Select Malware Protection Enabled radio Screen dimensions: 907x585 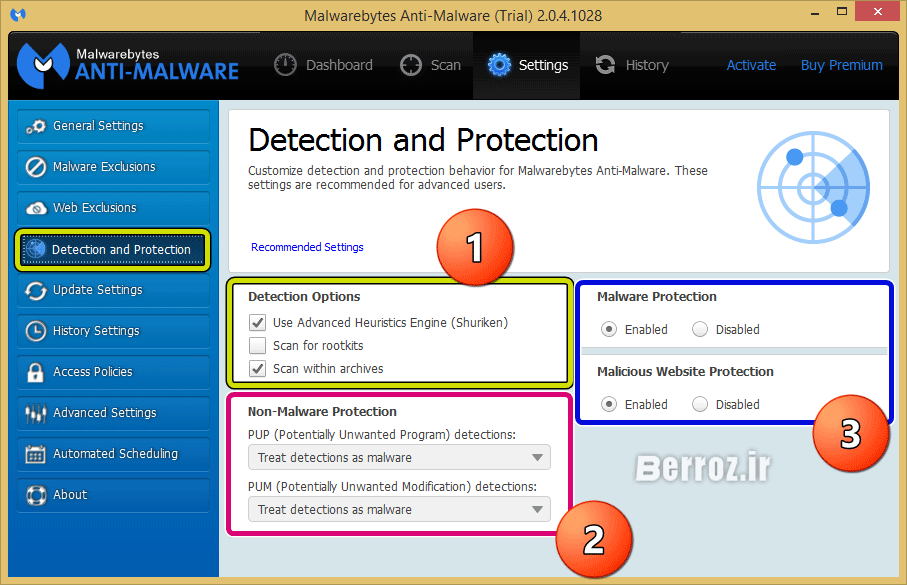click(x=609, y=329)
